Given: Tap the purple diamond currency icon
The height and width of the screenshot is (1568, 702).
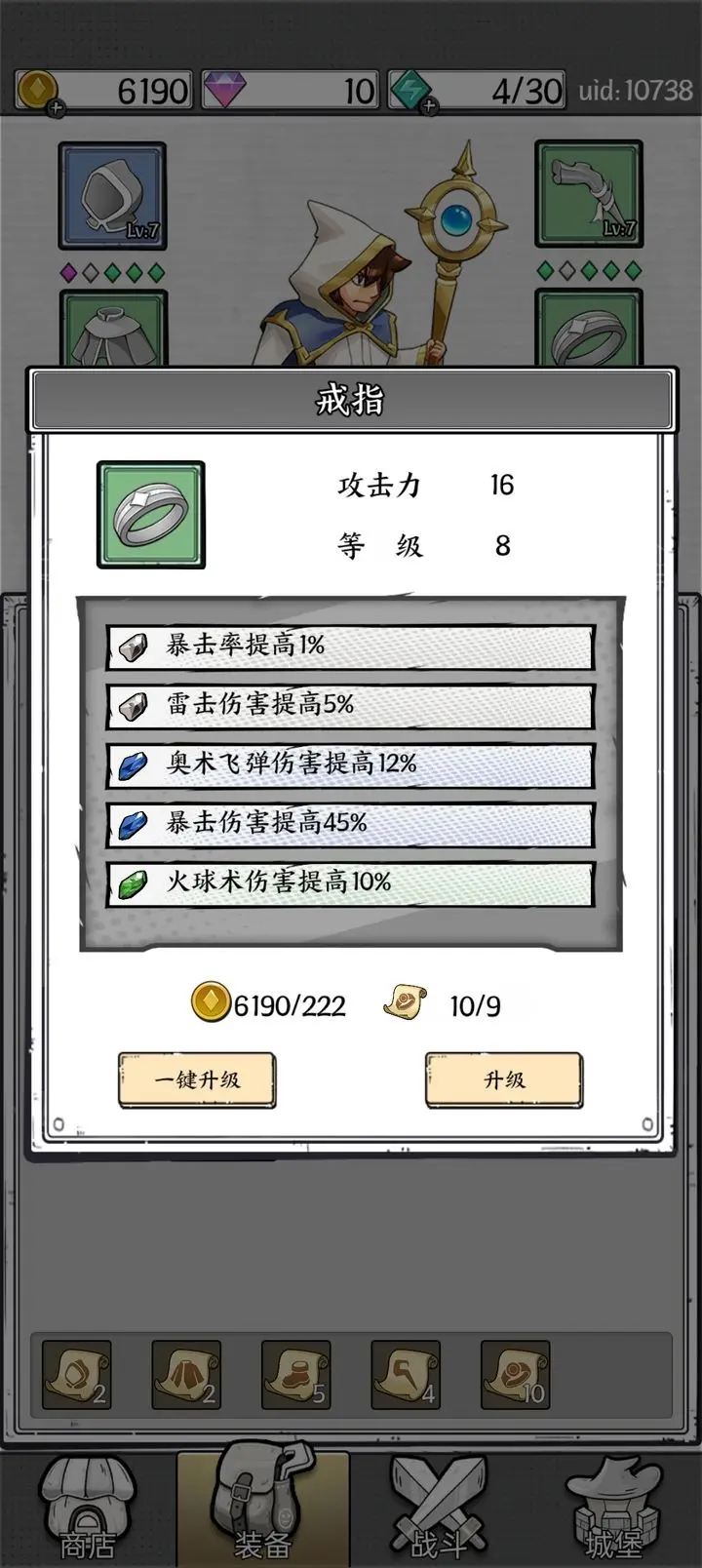Looking at the screenshot, I should tap(224, 91).
